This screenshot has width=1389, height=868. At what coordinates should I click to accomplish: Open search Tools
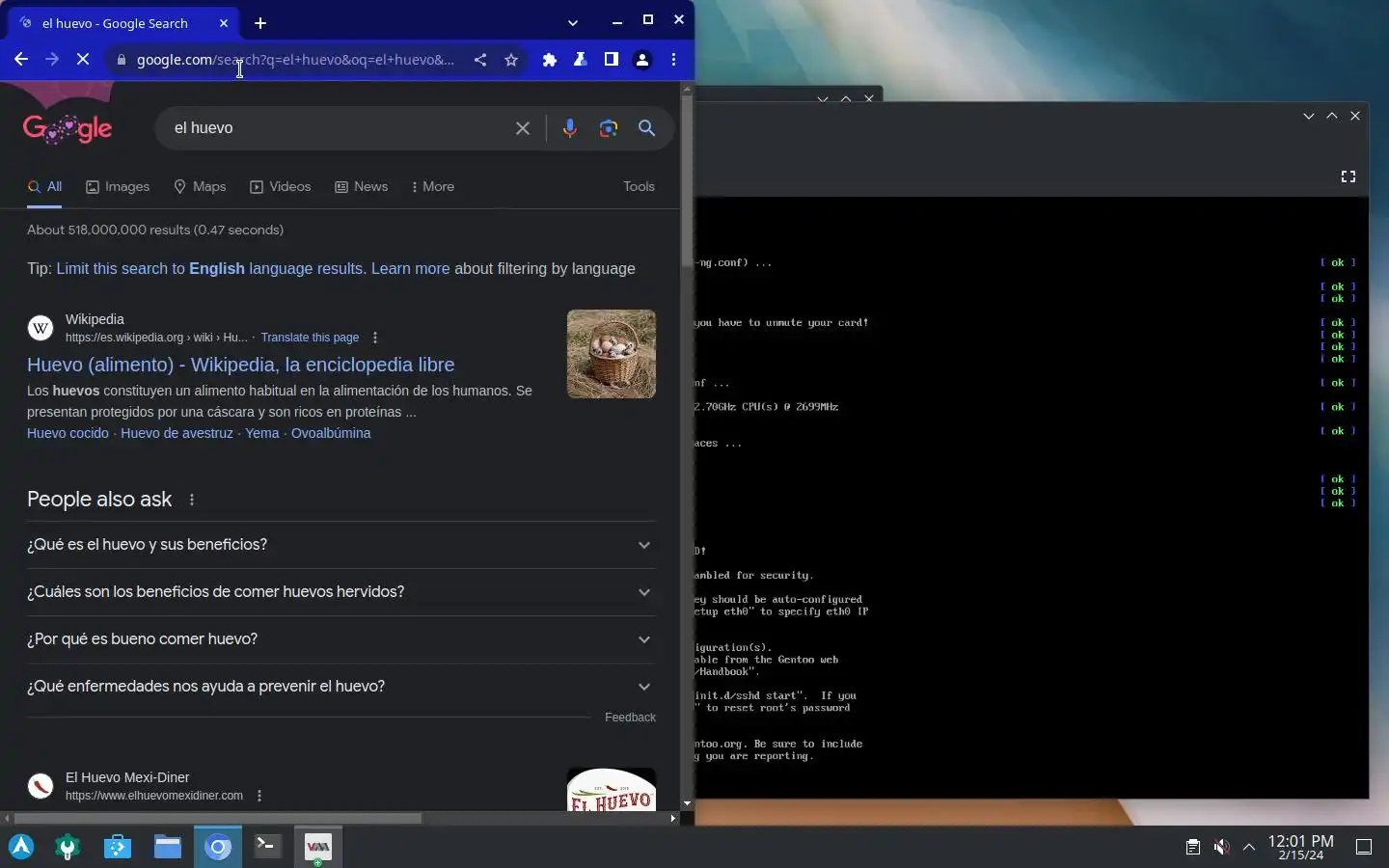pos(639,187)
